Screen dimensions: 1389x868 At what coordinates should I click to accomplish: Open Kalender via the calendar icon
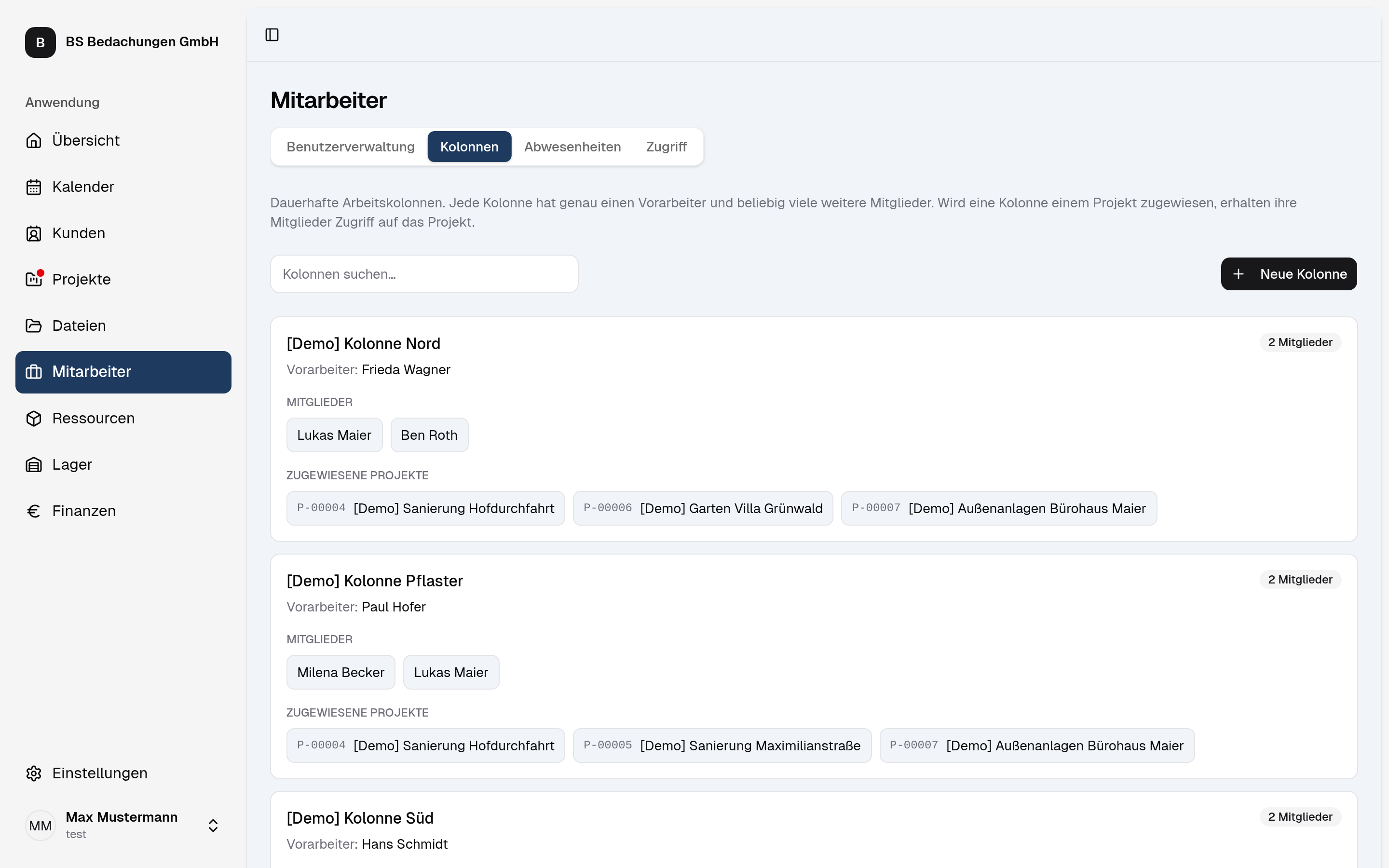click(x=34, y=187)
